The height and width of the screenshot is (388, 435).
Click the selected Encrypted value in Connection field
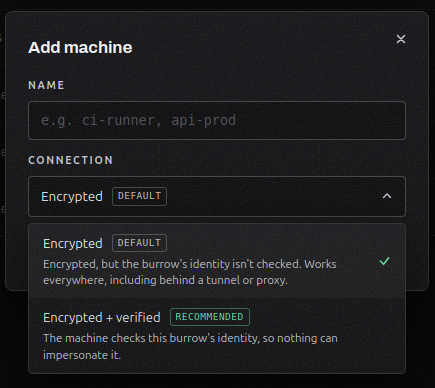pyautogui.click(x=72, y=196)
